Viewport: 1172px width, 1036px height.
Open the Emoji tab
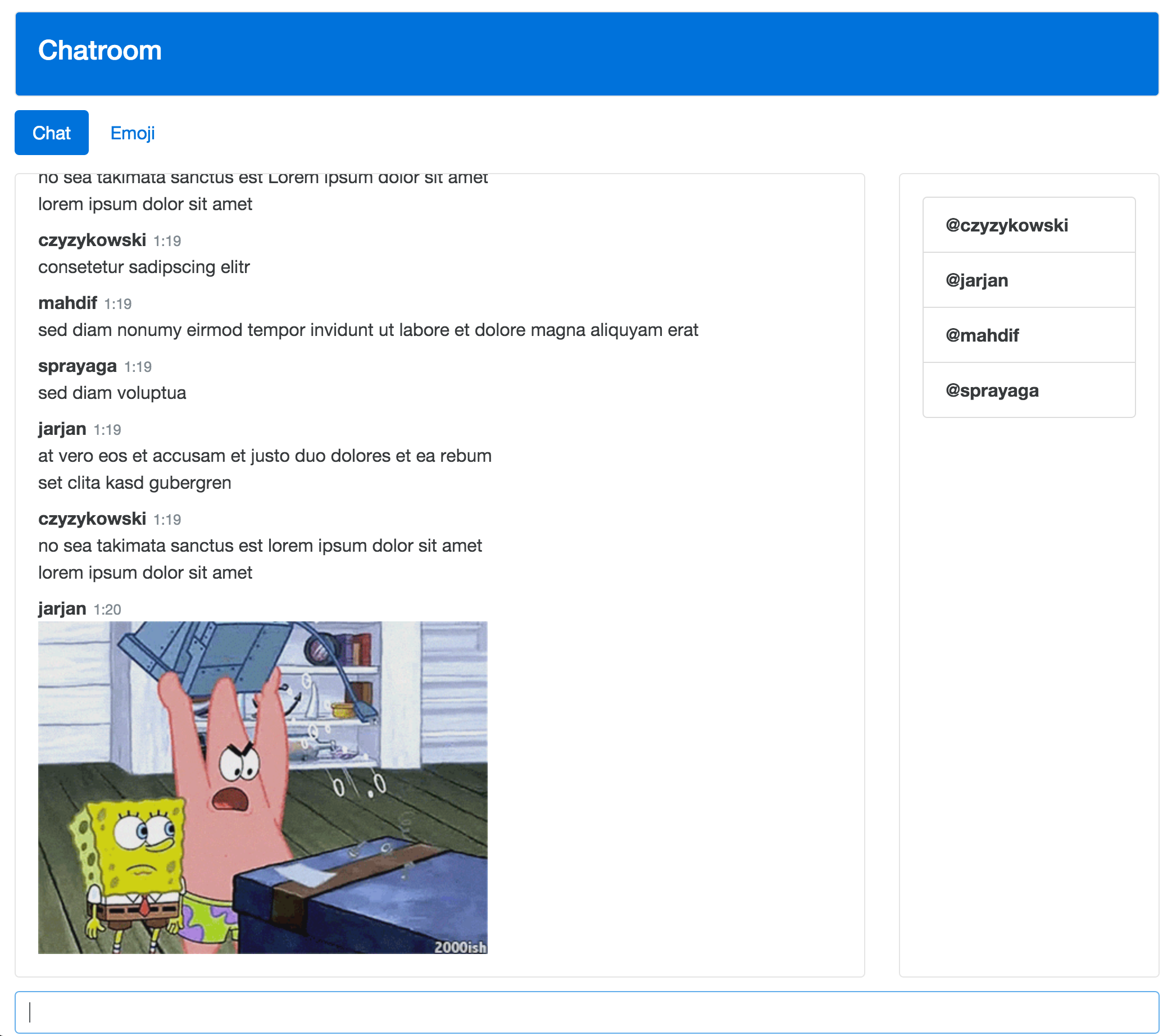click(x=133, y=133)
